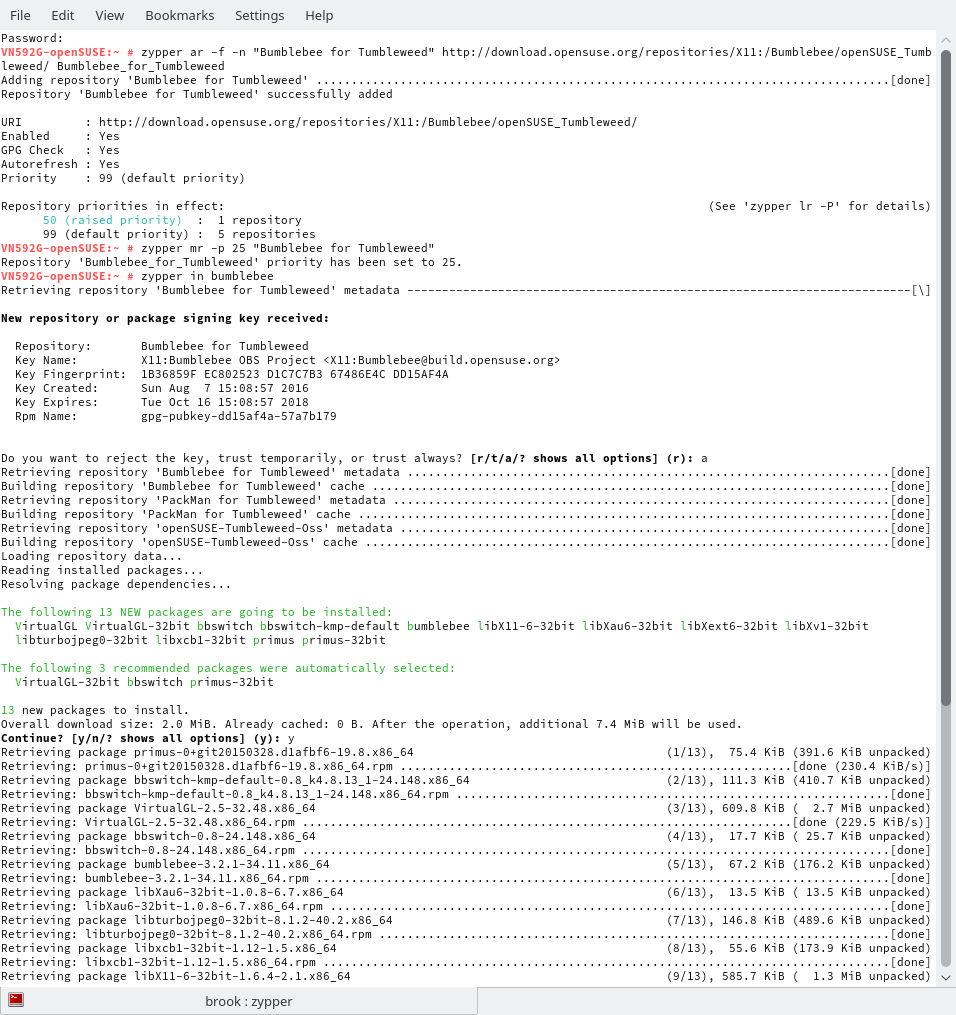This screenshot has height=1015, width=956.
Task: Click 'Repository priorities in effect:' line
Action: coord(113,206)
